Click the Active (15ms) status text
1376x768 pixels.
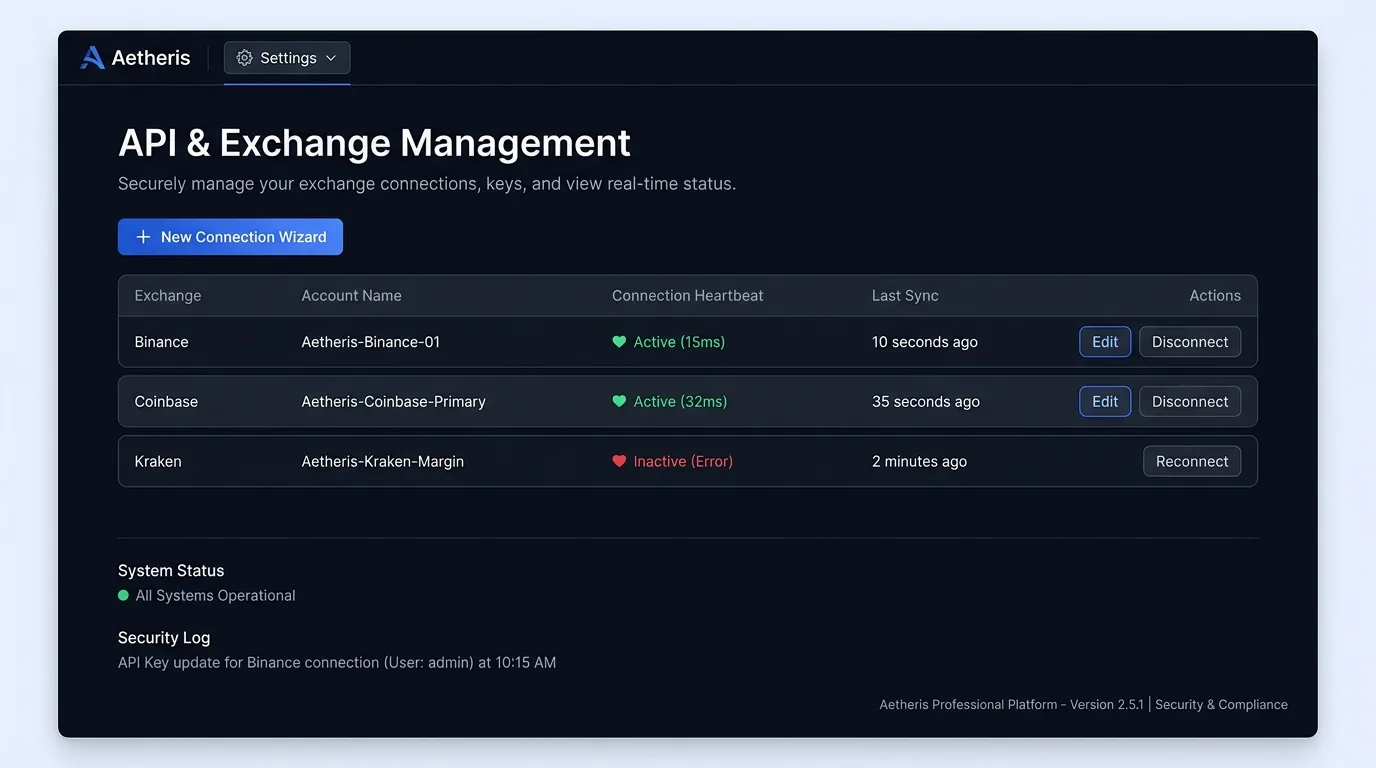(679, 342)
